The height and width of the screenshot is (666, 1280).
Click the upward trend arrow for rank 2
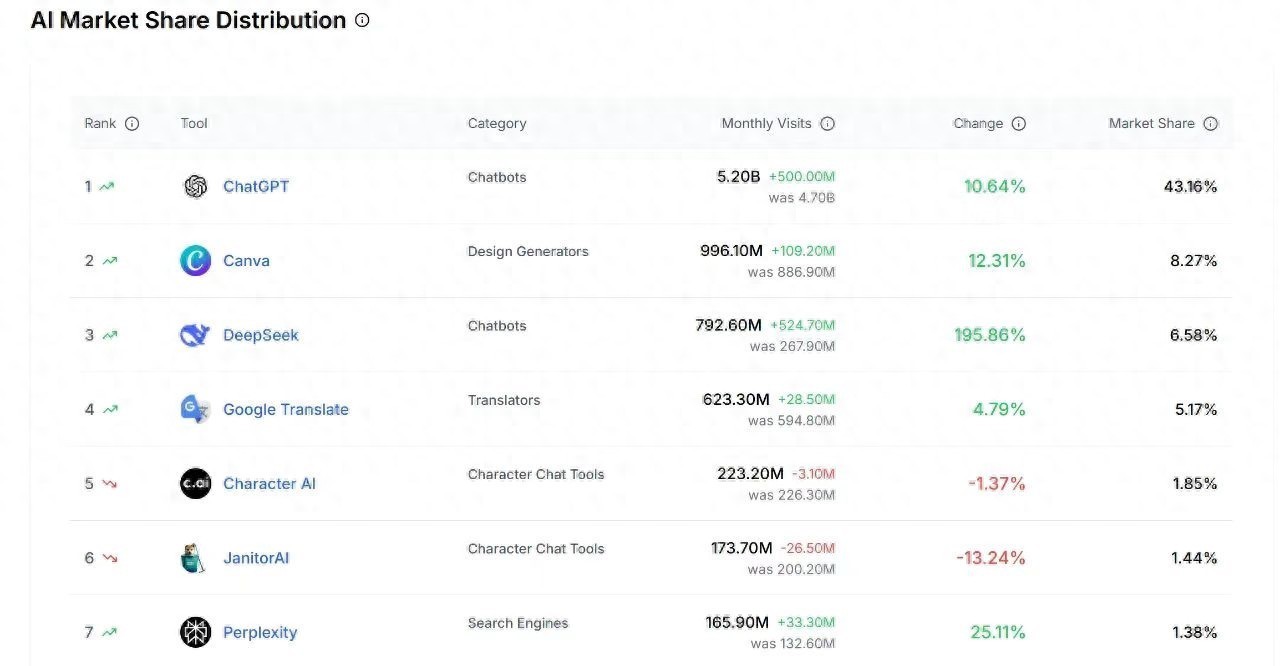coord(109,261)
